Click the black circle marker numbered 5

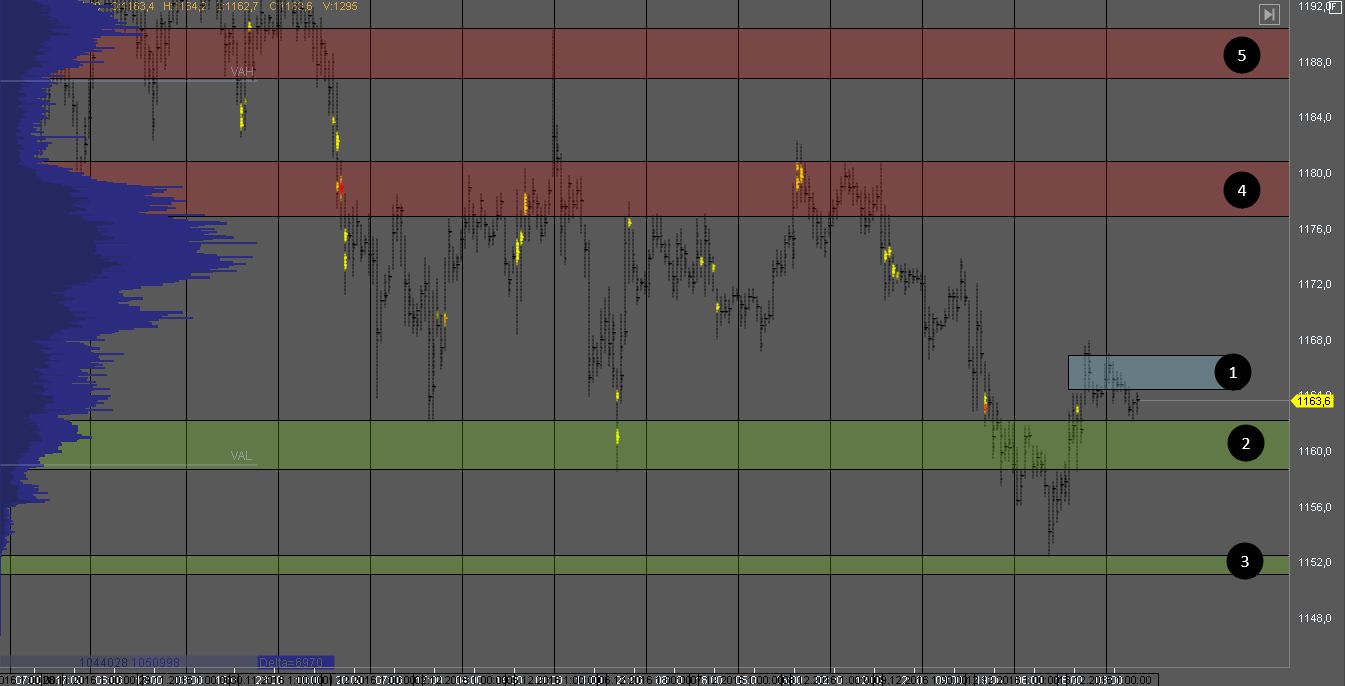point(1242,55)
